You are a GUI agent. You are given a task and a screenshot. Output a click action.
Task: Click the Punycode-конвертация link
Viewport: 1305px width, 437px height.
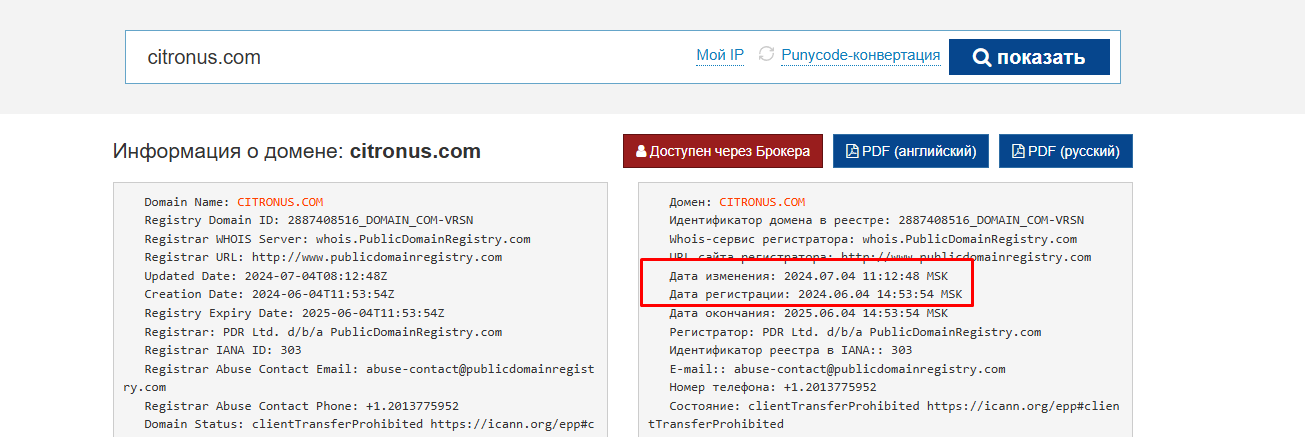click(x=860, y=56)
